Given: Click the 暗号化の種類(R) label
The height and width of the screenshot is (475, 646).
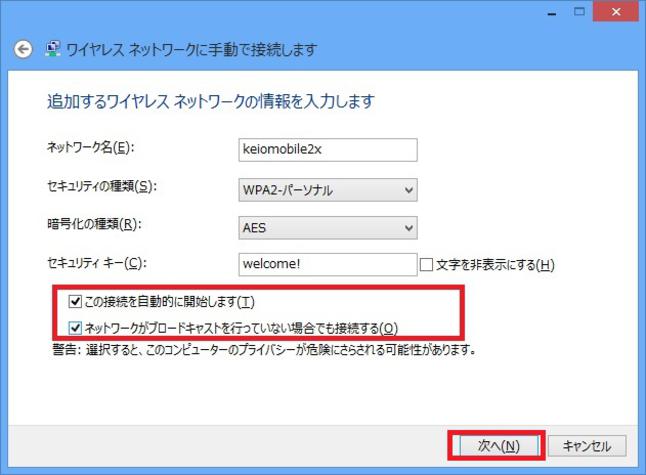Looking at the screenshot, I should click(93, 225).
